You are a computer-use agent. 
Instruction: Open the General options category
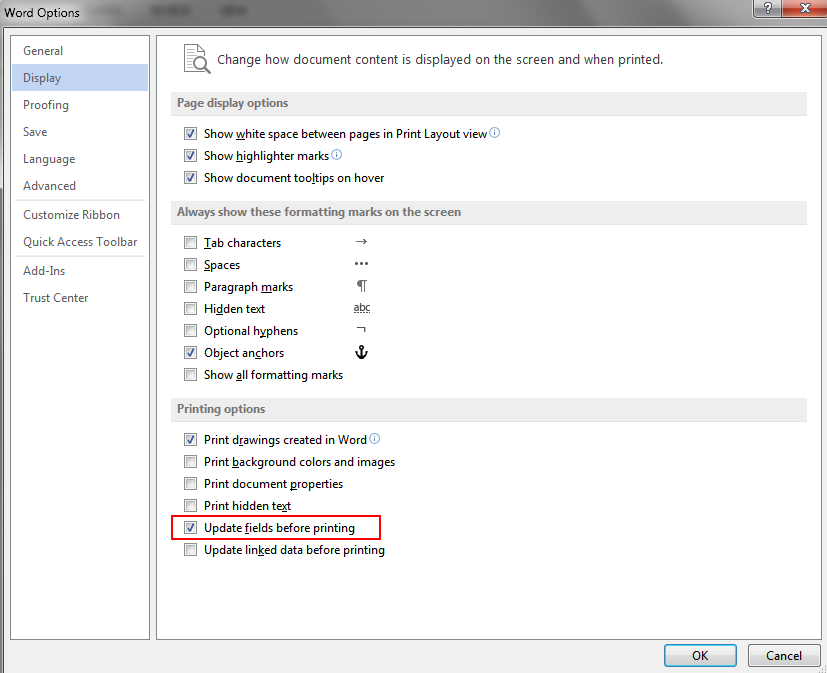pyautogui.click(x=43, y=51)
